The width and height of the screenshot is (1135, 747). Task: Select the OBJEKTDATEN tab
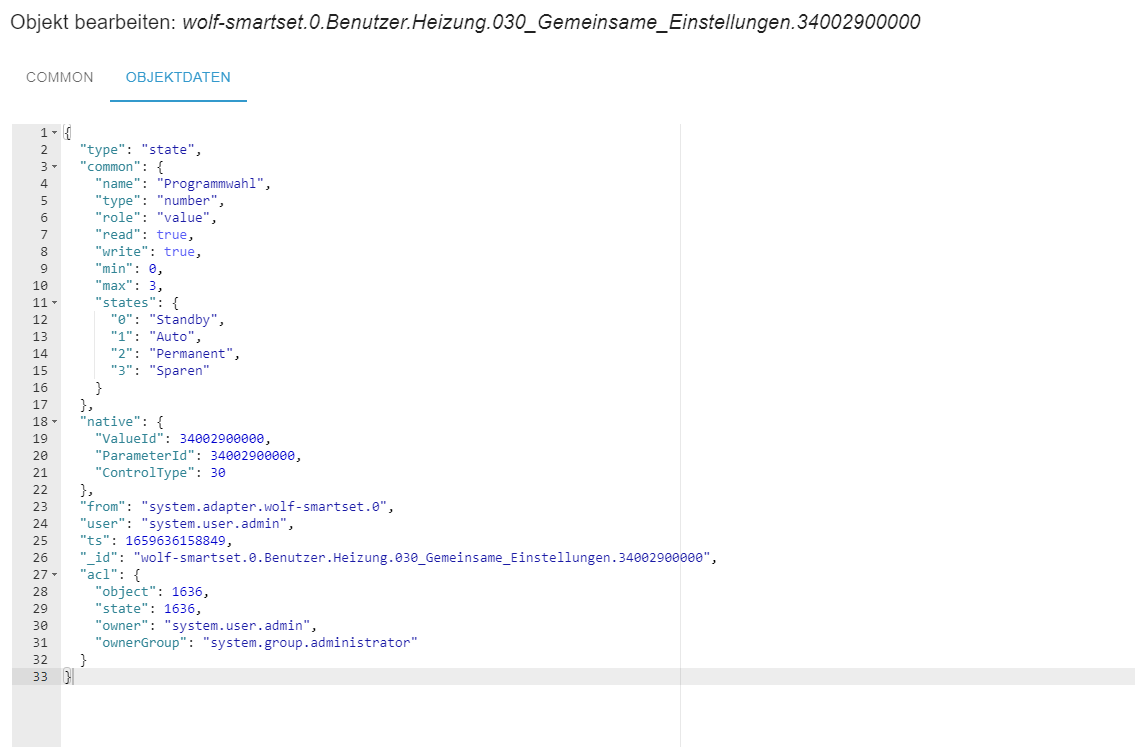pos(178,77)
